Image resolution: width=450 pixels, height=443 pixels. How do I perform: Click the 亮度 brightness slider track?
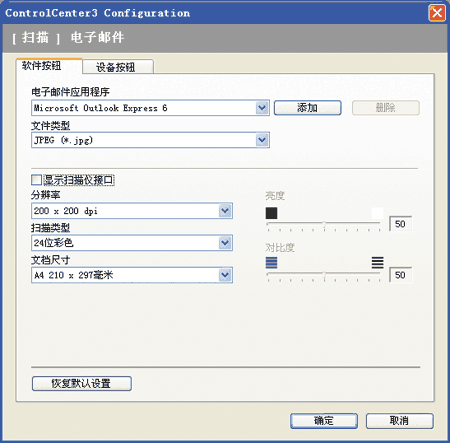point(323,223)
